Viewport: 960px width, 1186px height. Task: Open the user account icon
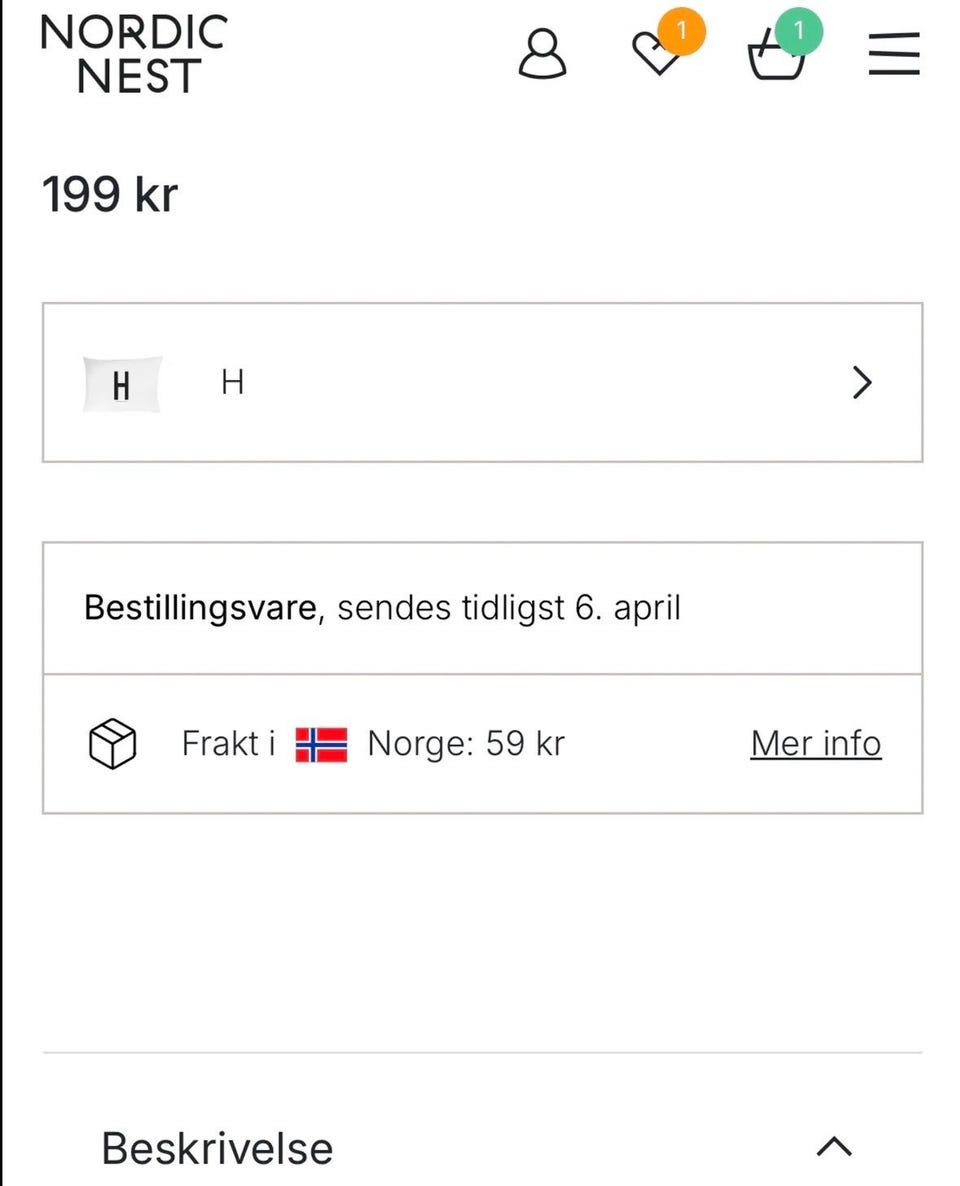[x=542, y=54]
